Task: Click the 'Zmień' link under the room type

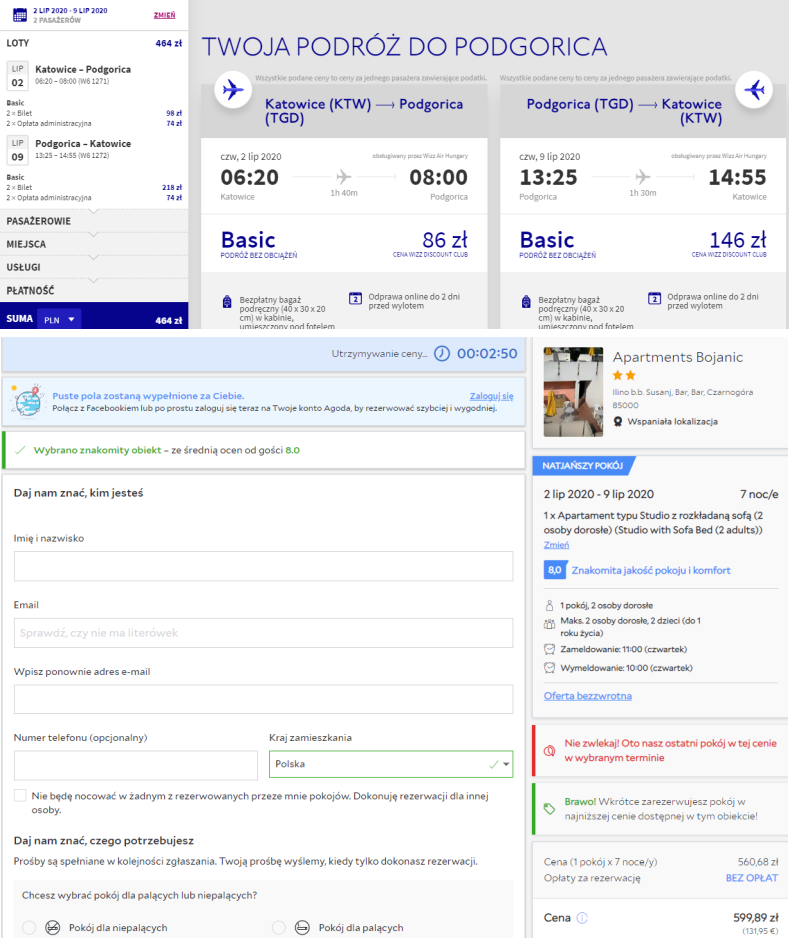Action: (x=556, y=545)
